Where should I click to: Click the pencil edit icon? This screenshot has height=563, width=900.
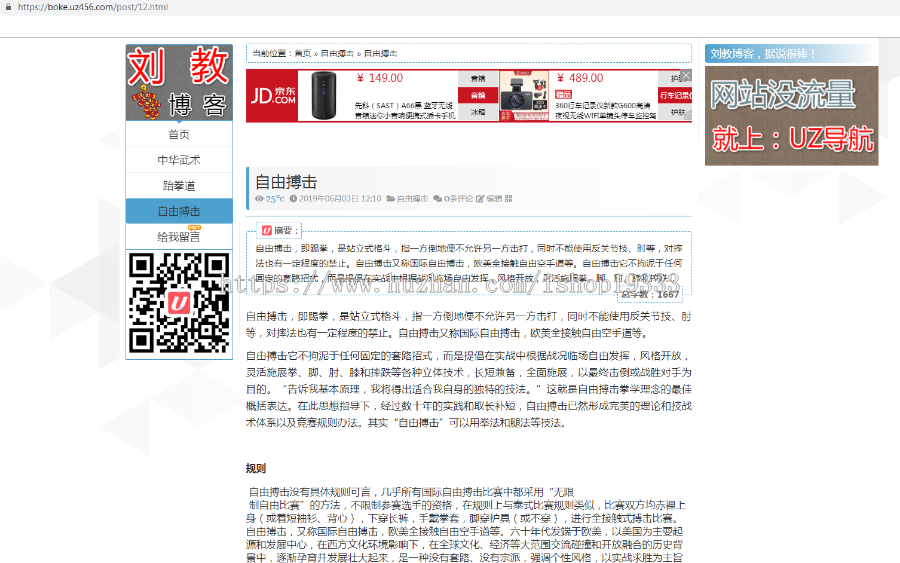[x=480, y=199]
